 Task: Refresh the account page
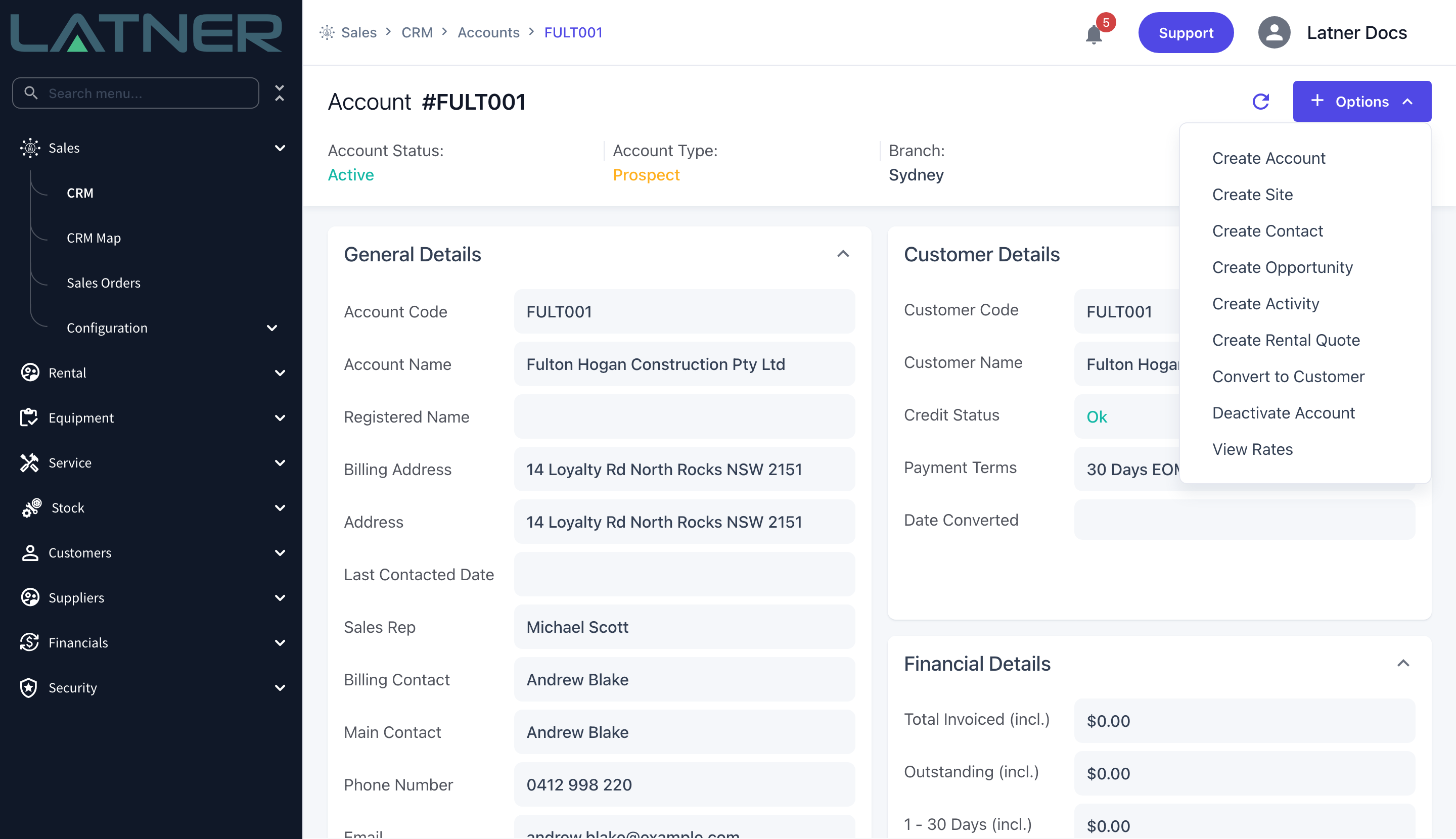point(1260,102)
